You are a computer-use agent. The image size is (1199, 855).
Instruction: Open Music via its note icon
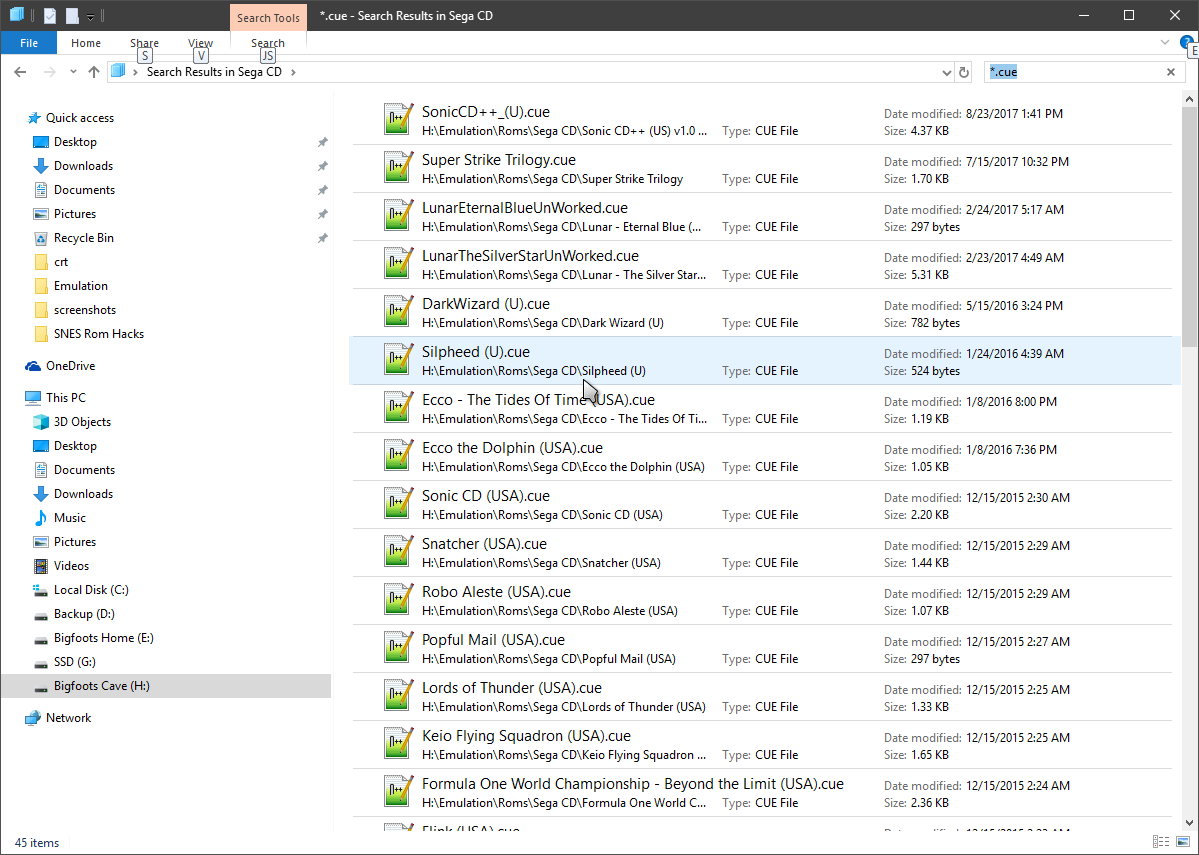[x=41, y=519]
